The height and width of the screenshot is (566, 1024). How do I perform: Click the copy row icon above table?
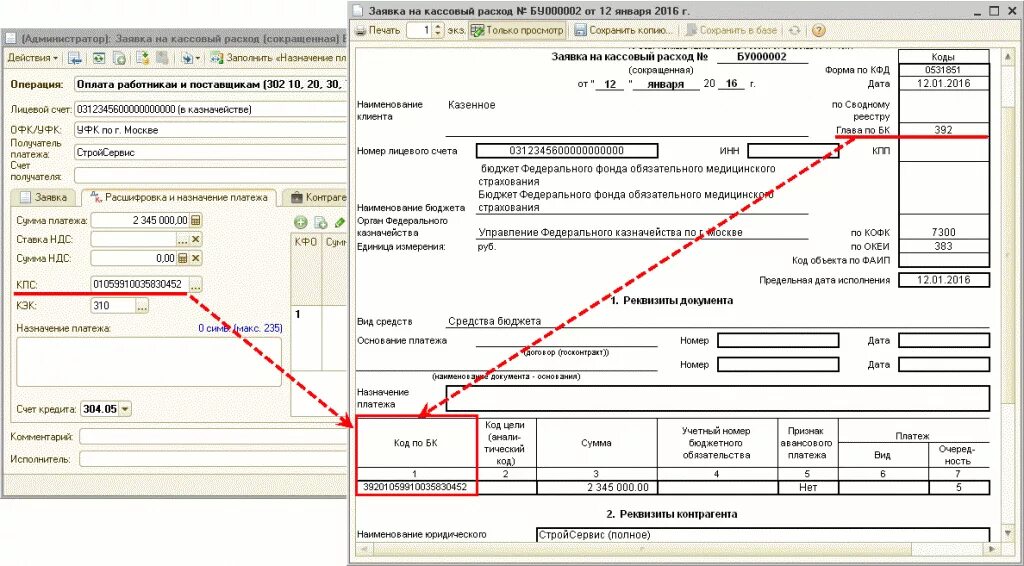pyautogui.click(x=321, y=223)
